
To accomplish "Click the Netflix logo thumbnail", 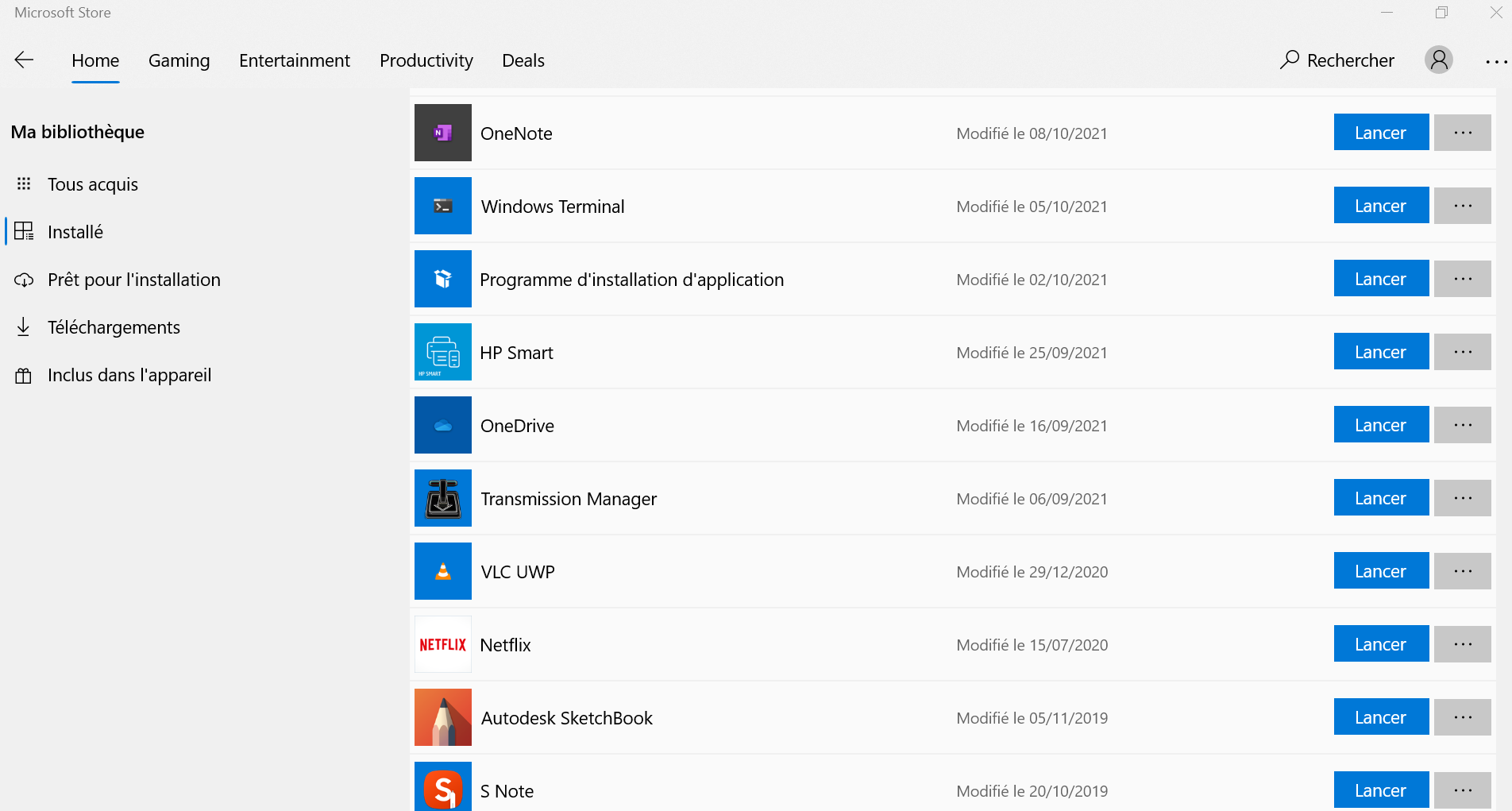I will [x=442, y=644].
